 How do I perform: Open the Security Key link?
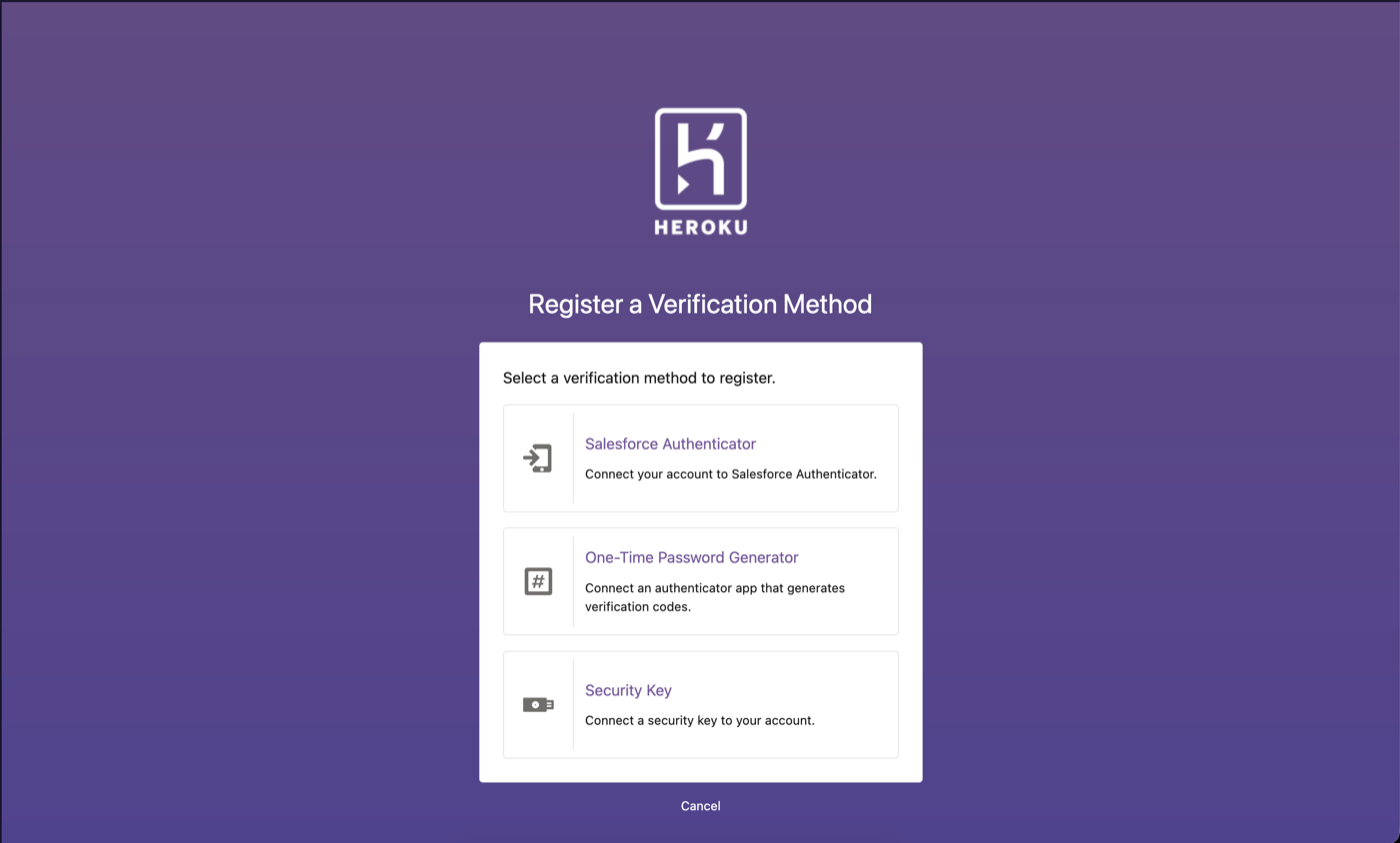(628, 690)
